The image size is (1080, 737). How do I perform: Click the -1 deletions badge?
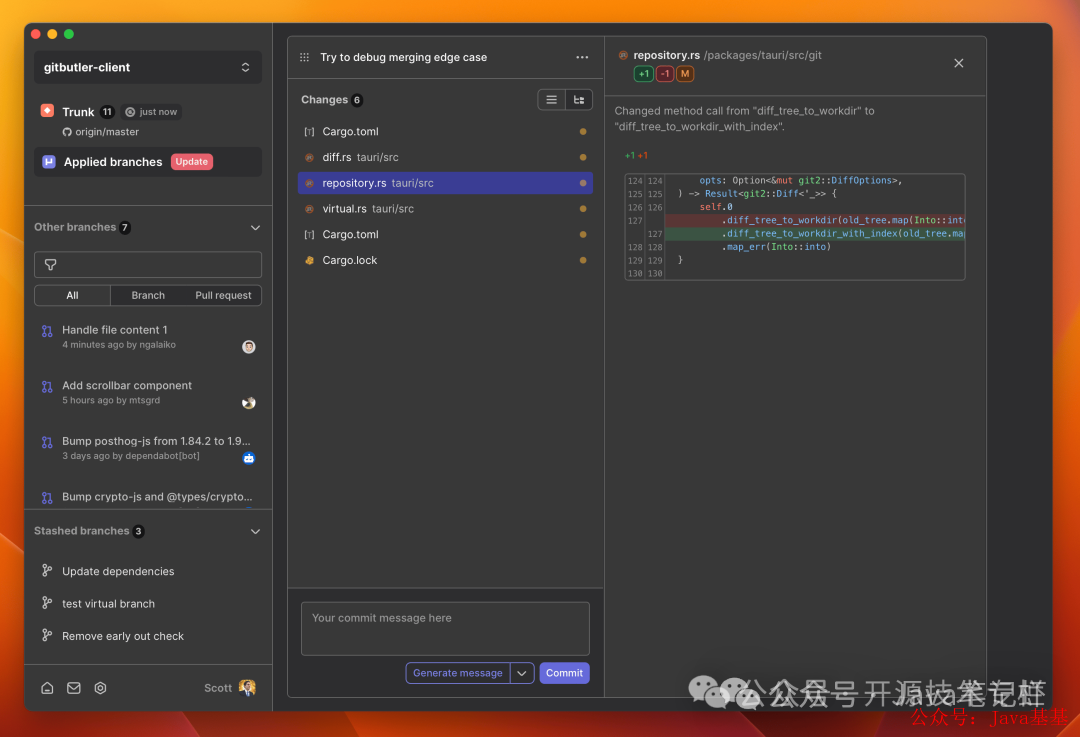[665, 74]
